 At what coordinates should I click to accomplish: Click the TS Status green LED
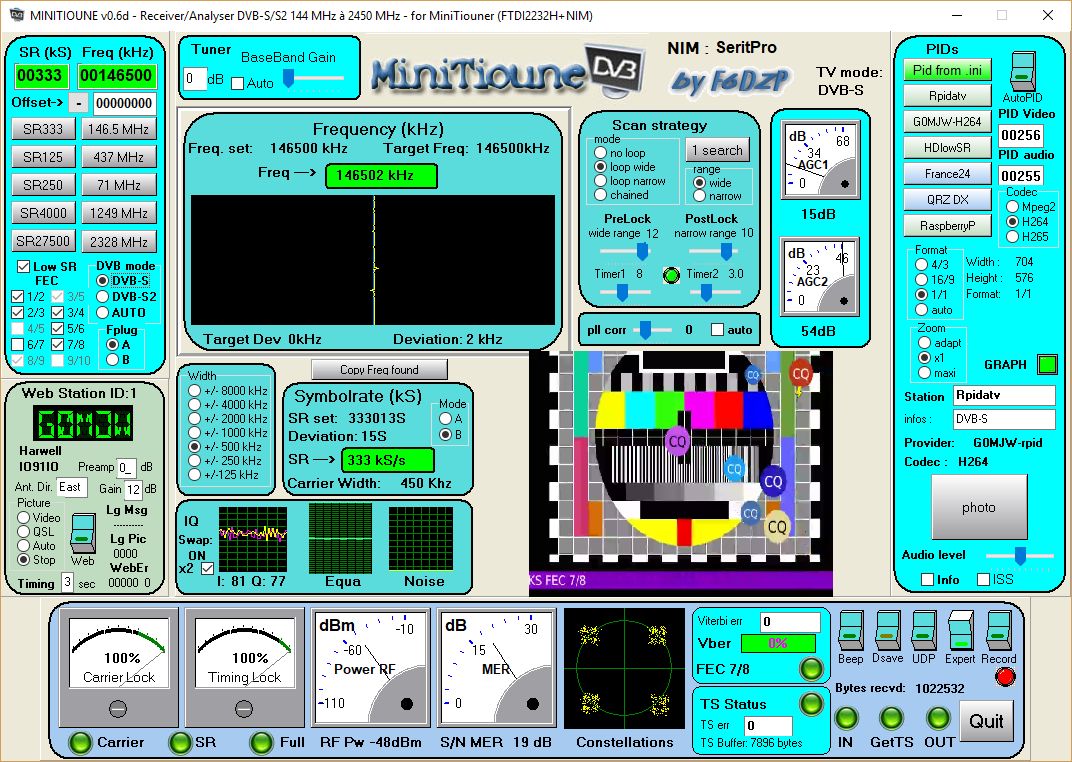812,703
